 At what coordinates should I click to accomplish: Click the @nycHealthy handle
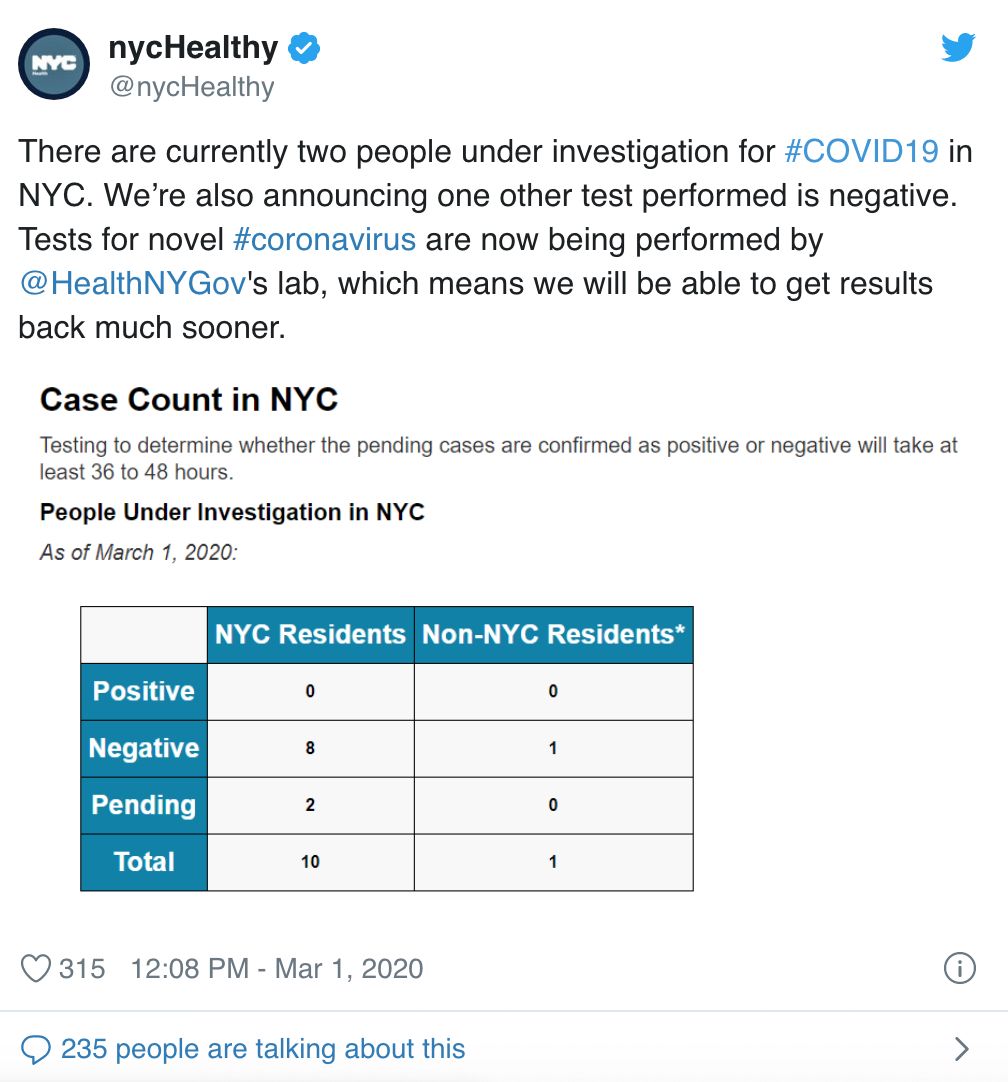pyautogui.click(x=191, y=87)
